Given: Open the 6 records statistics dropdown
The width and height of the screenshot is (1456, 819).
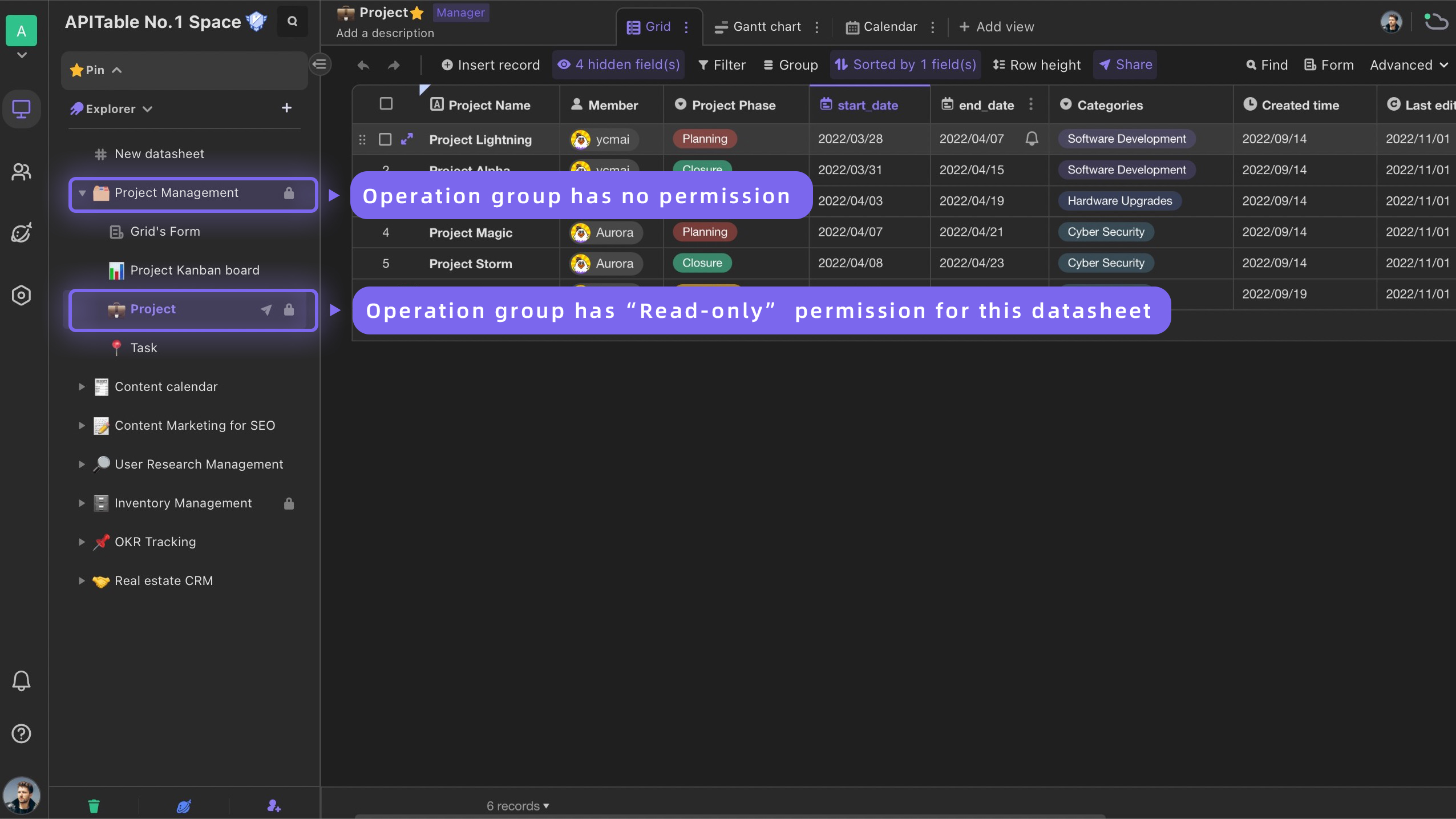Looking at the screenshot, I should pyautogui.click(x=517, y=806).
